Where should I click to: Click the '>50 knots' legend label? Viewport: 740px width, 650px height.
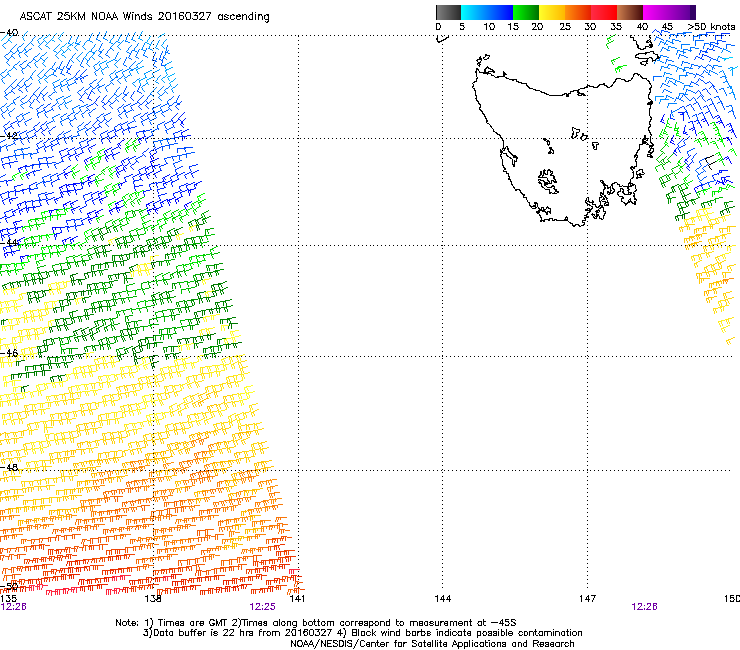tap(711, 26)
